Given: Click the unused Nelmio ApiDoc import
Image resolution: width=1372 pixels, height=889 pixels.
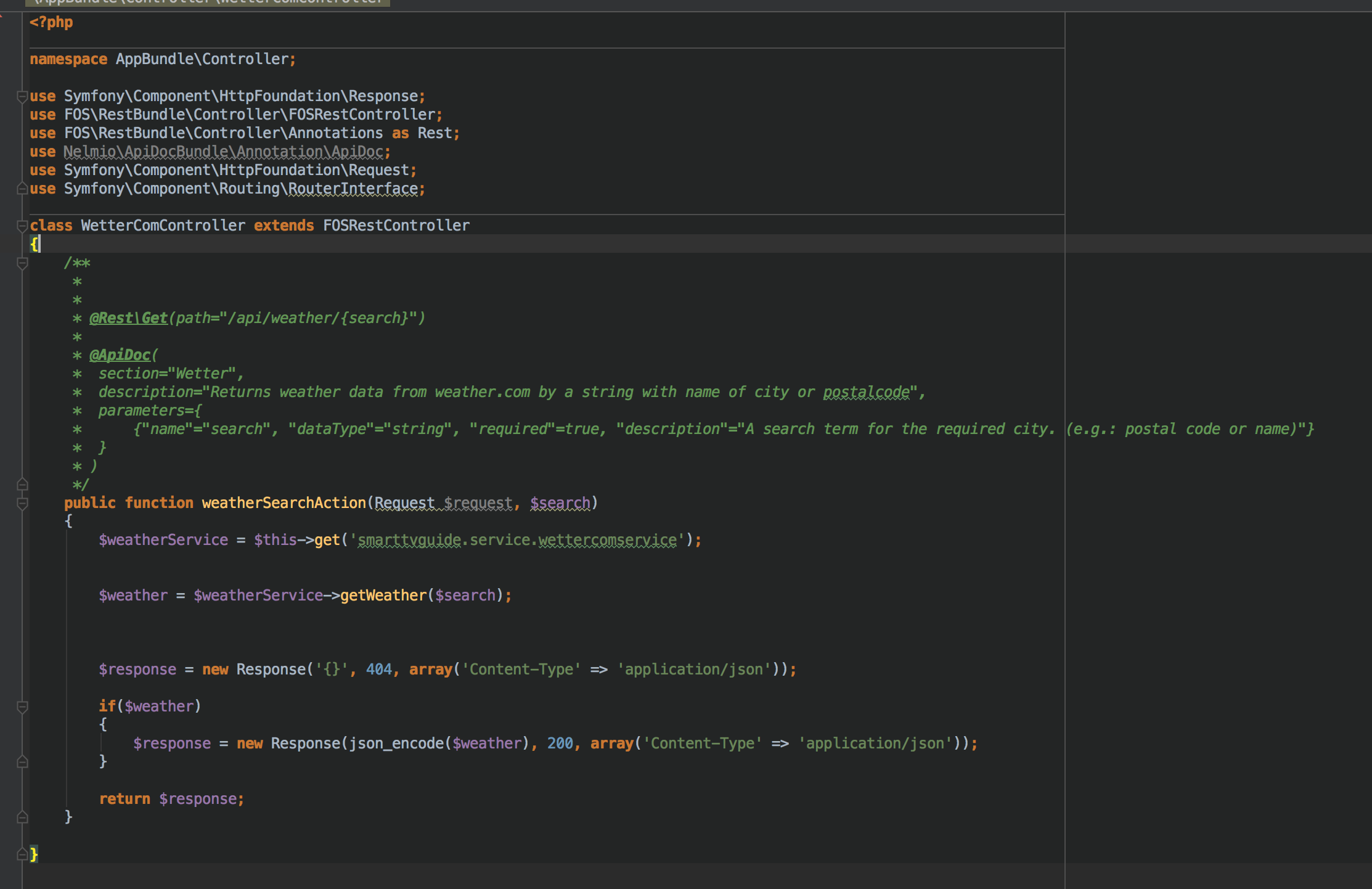Looking at the screenshot, I should coord(223,152).
